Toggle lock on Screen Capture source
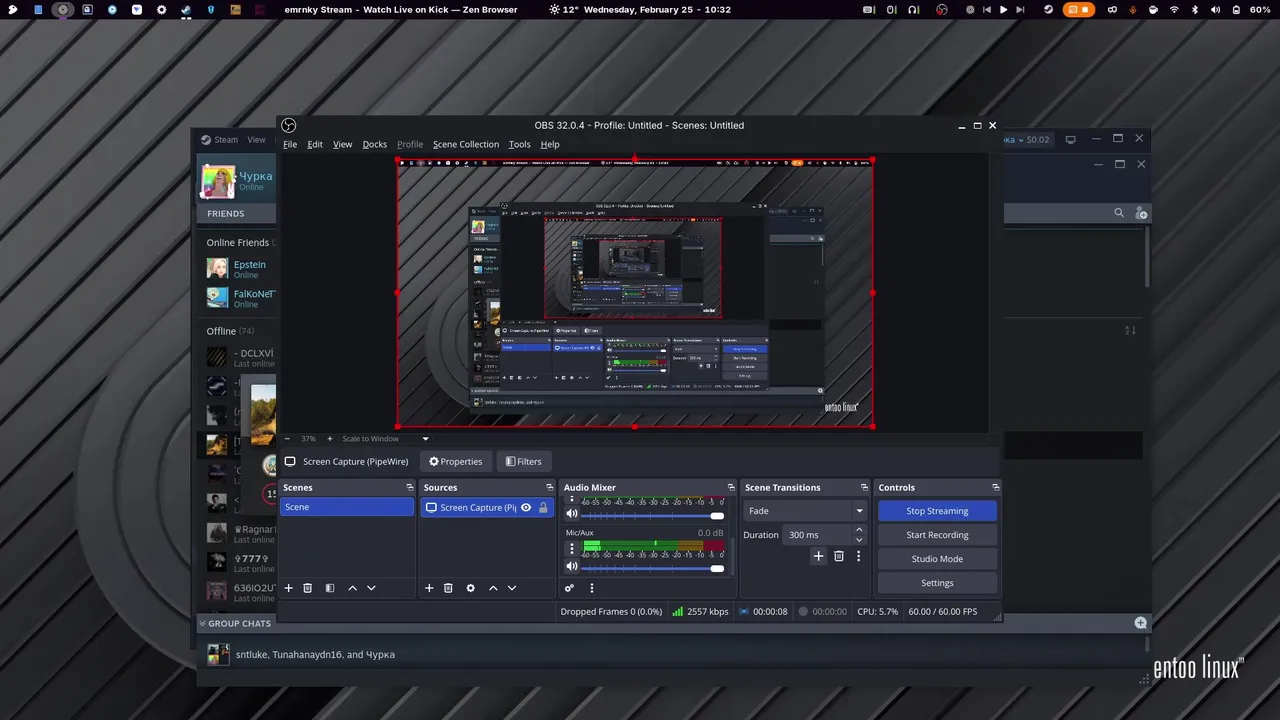This screenshot has height=720, width=1280. pyautogui.click(x=543, y=508)
